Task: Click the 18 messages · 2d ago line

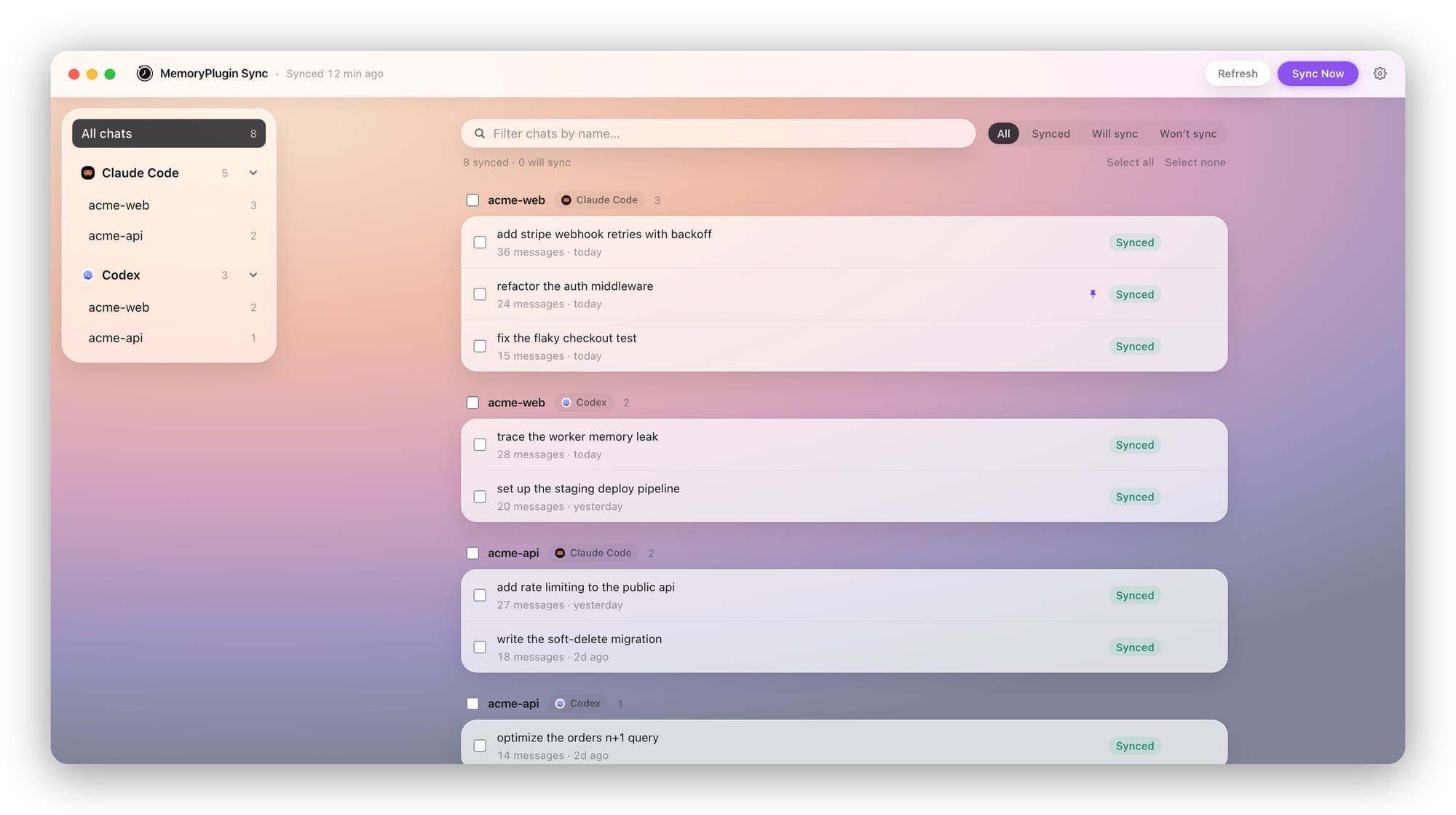Action: 553,657
